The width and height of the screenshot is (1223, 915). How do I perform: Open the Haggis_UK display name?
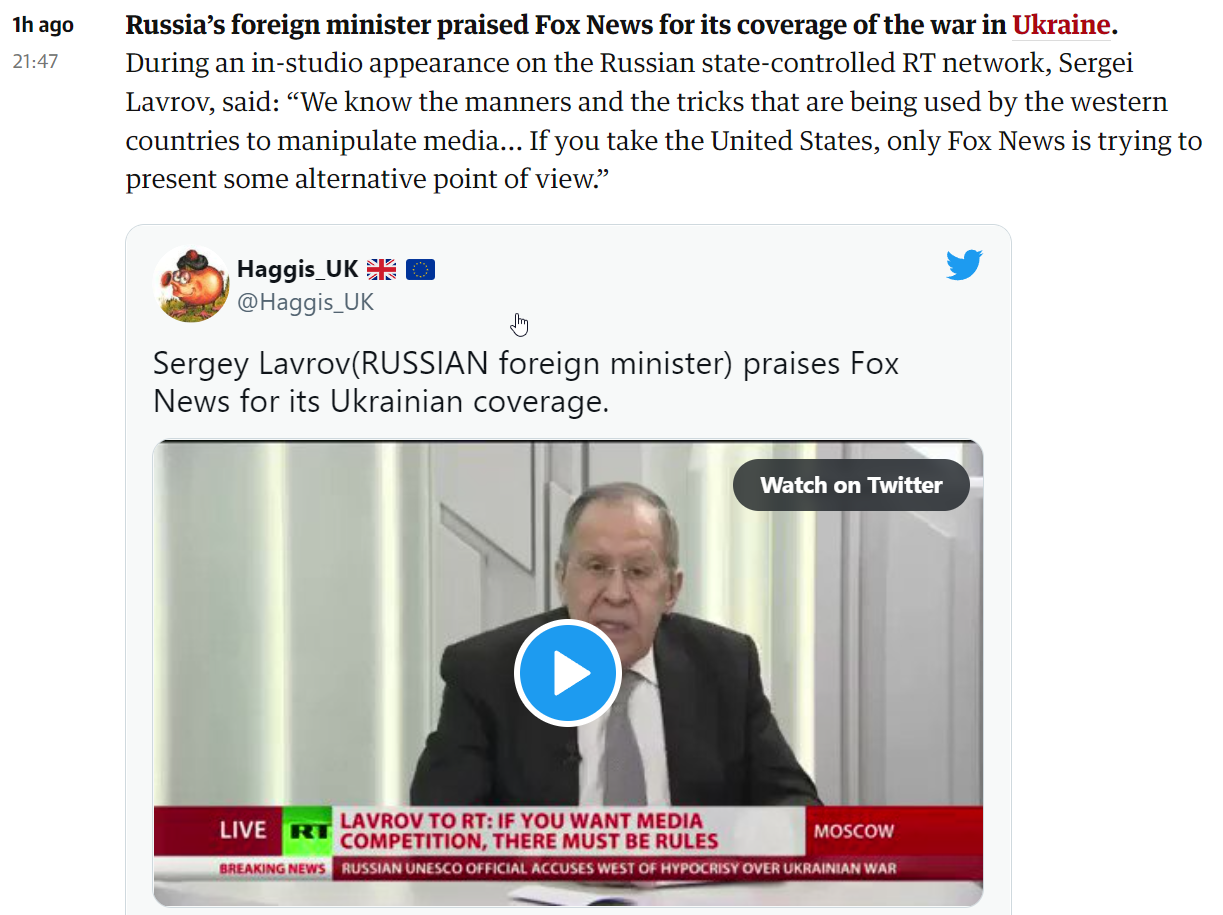point(297,269)
